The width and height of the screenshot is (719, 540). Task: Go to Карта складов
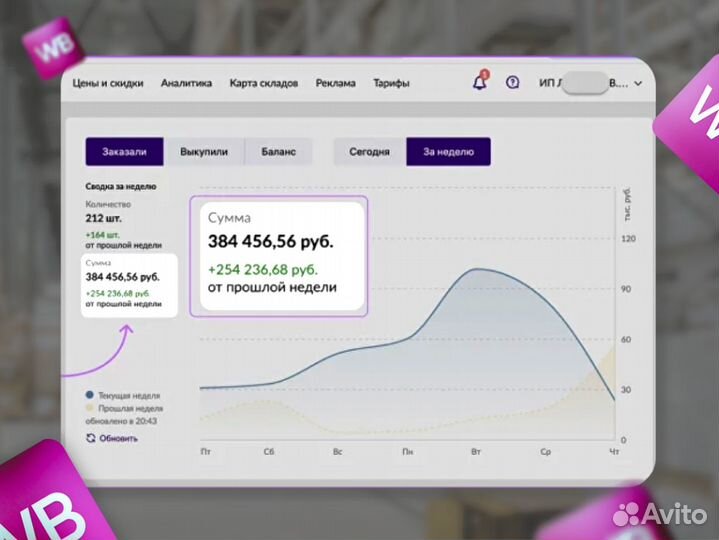tap(263, 83)
